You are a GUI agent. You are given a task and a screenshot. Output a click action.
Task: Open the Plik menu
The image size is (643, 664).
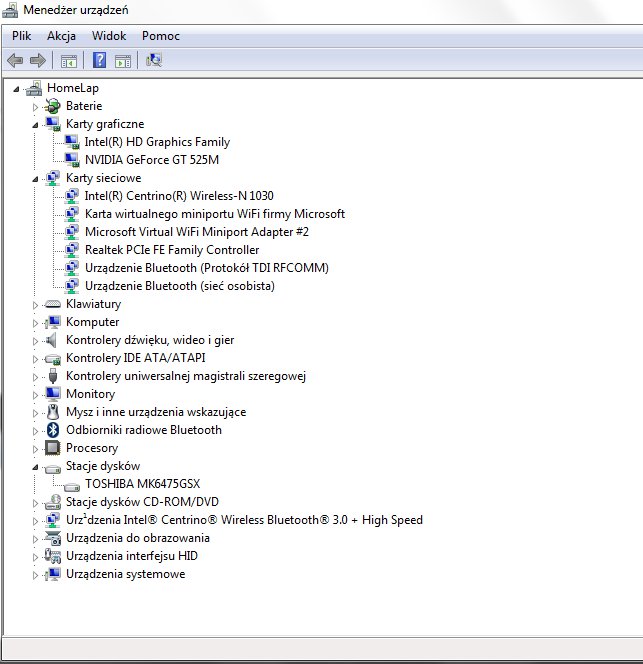21,36
